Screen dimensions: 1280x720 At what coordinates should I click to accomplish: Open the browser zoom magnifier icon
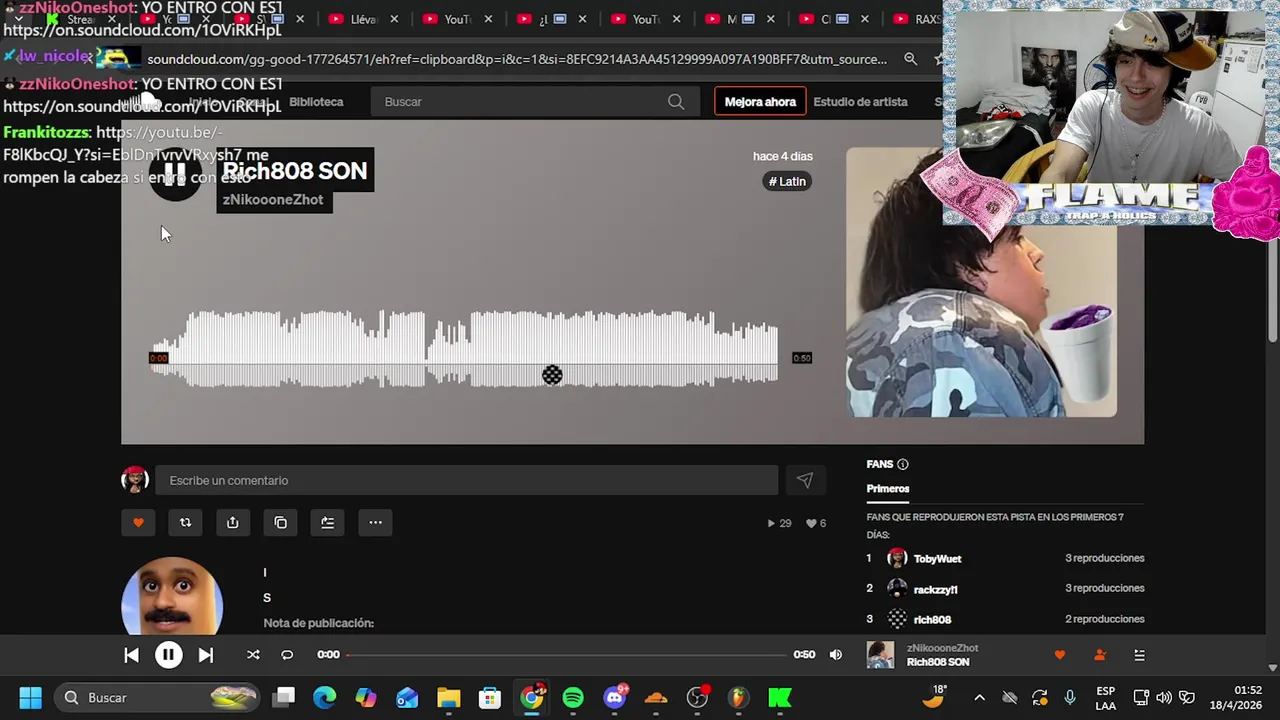pos(910,59)
